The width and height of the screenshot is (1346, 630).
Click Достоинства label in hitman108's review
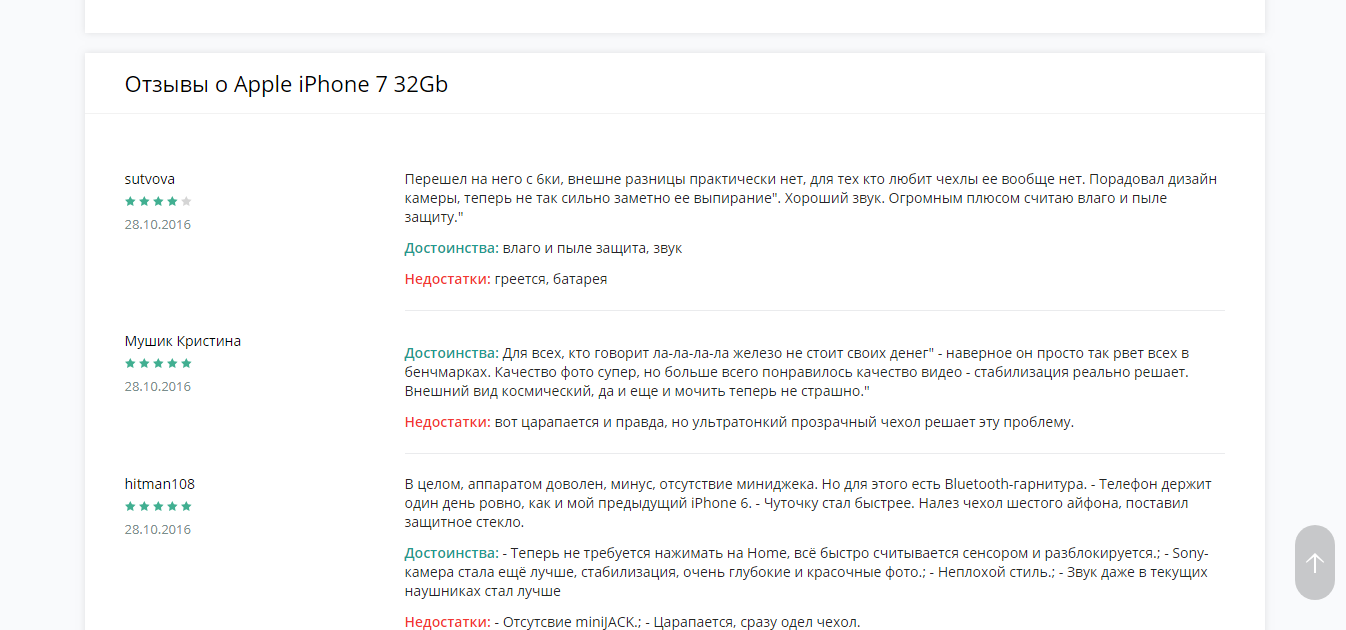coord(452,553)
